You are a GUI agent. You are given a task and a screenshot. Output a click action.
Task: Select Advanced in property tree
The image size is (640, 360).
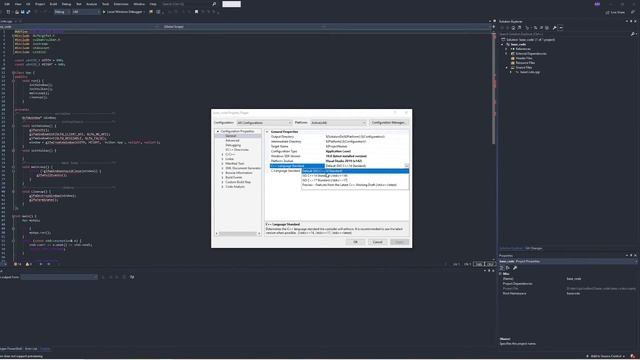[232, 140]
